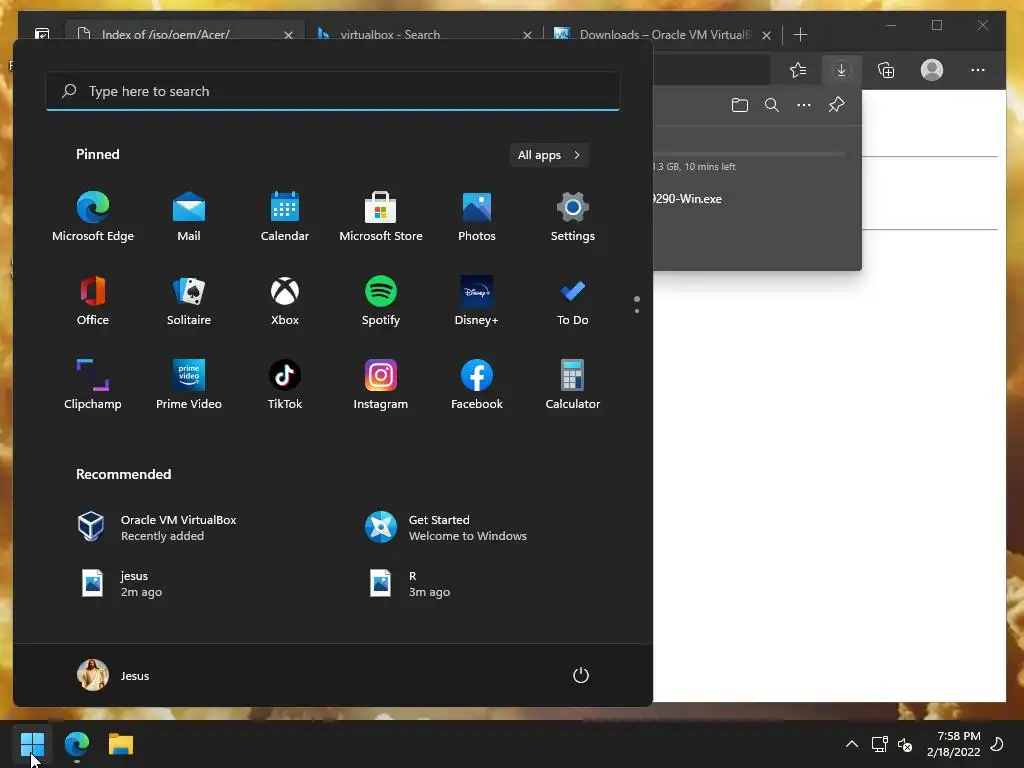
Task: Click the power button in Start menu
Action: [x=581, y=675]
